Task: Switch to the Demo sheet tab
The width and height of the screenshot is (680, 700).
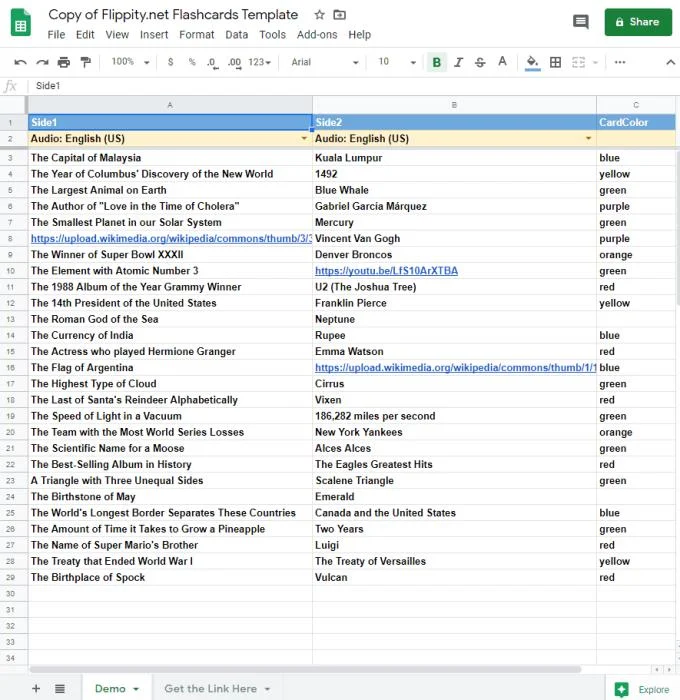Action: [x=110, y=688]
